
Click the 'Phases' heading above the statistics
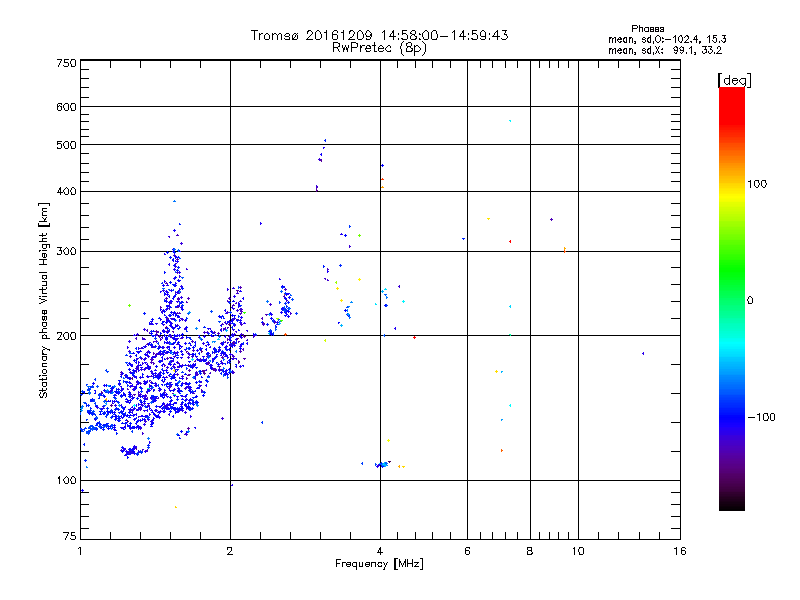click(x=647, y=29)
